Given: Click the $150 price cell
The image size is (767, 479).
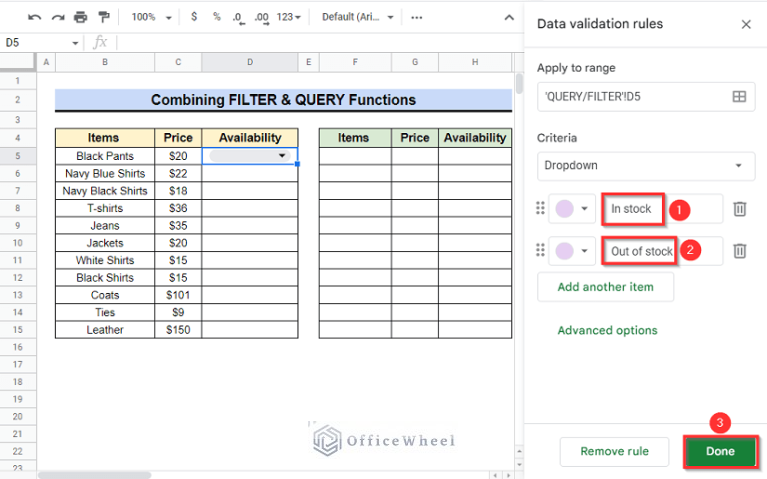Looking at the screenshot, I should (178, 330).
